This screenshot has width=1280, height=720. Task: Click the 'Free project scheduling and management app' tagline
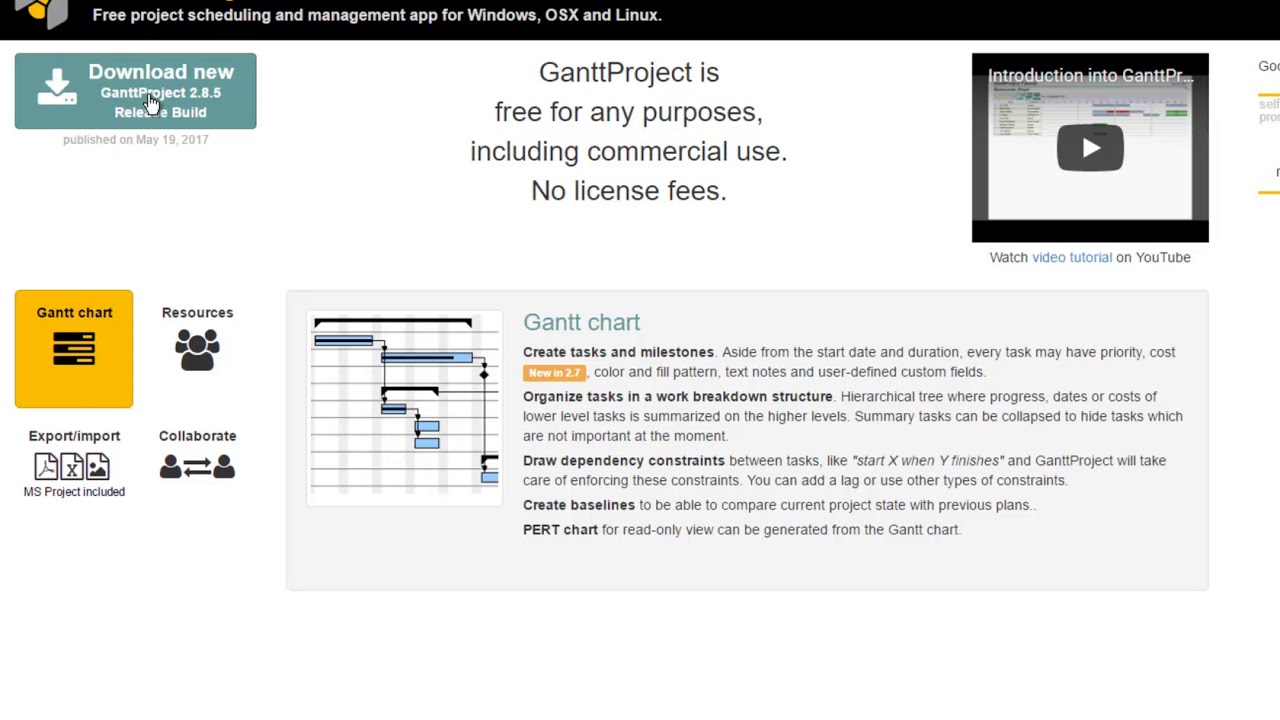coord(377,15)
